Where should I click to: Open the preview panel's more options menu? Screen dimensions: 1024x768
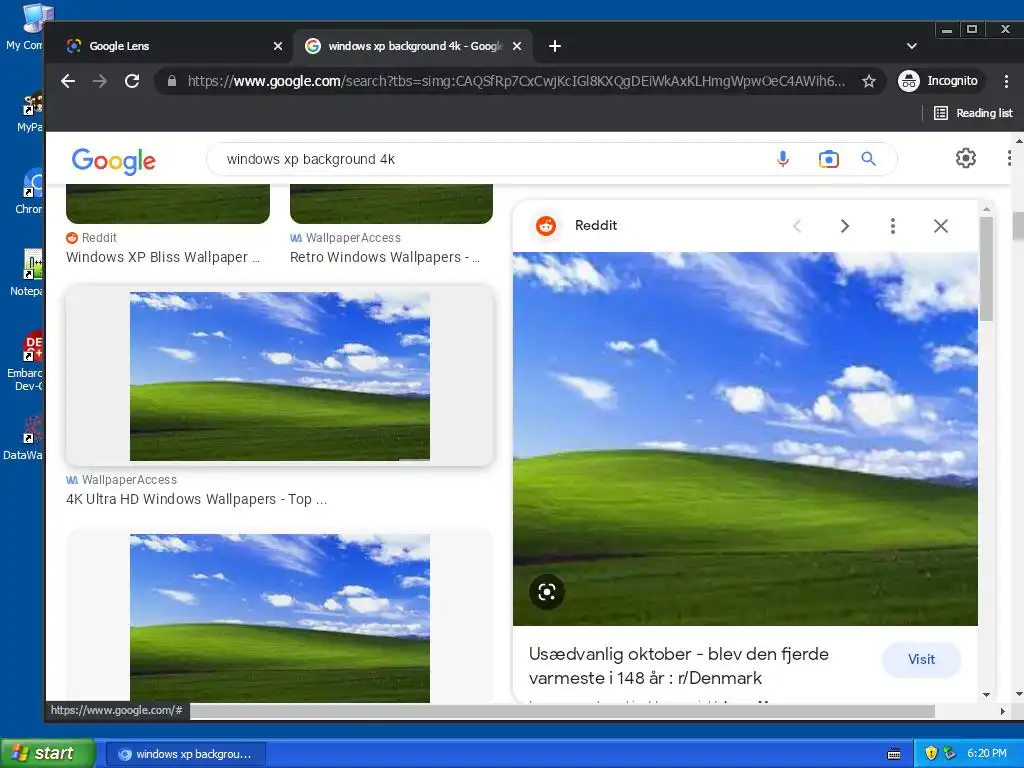pos(892,226)
